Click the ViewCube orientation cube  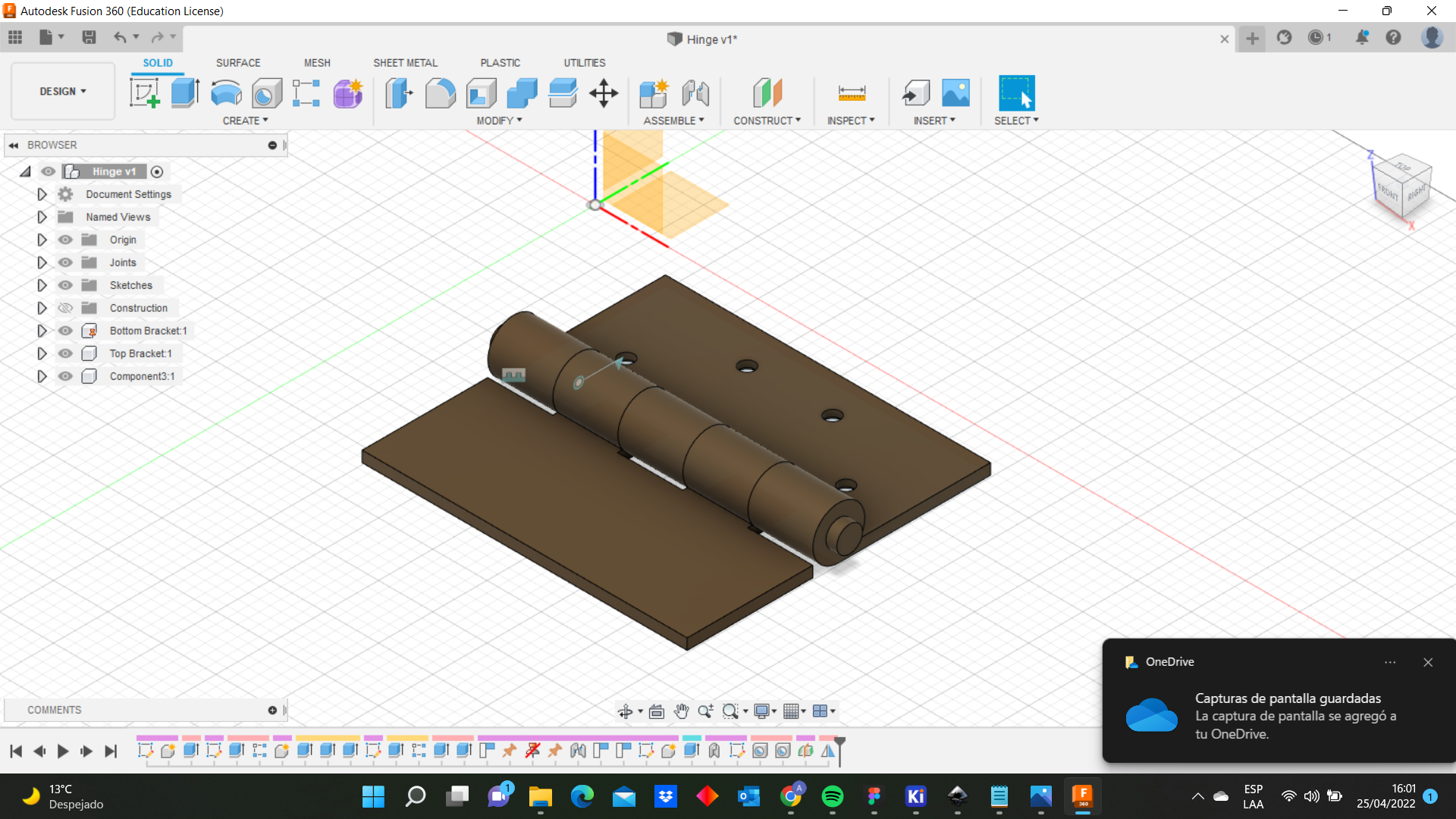(1401, 187)
